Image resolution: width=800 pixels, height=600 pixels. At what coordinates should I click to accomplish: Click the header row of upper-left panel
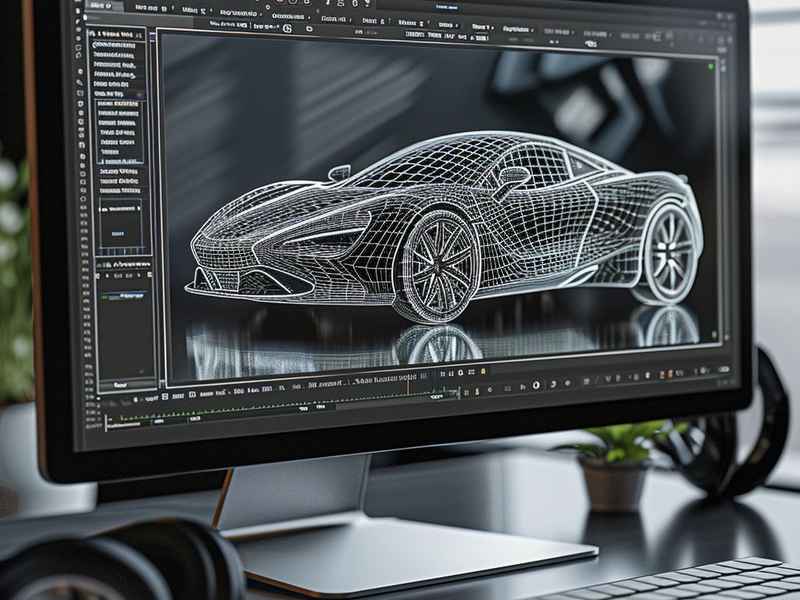point(116,35)
